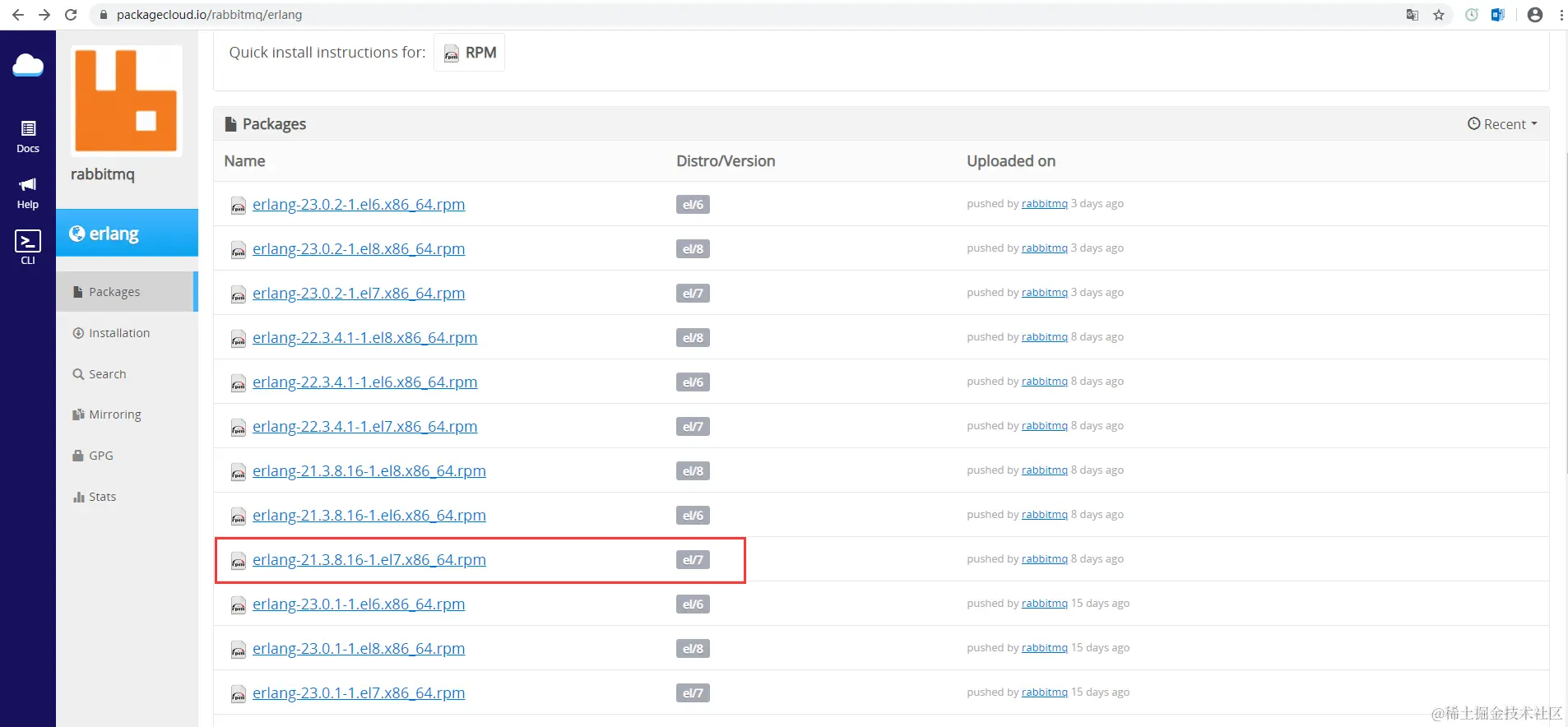Click the Distro/Version column header
This screenshot has width=1568, height=727.
click(726, 161)
